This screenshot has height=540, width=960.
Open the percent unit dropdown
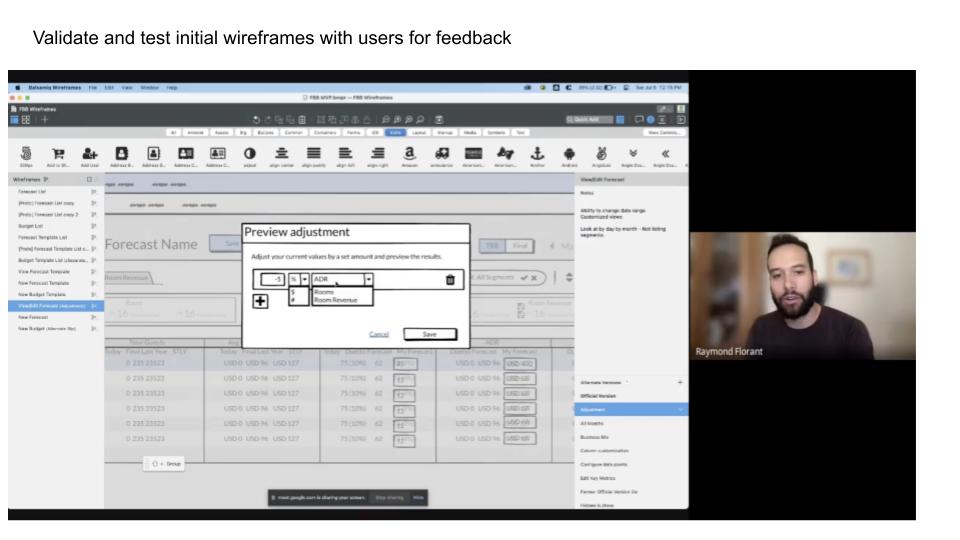(x=305, y=280)
